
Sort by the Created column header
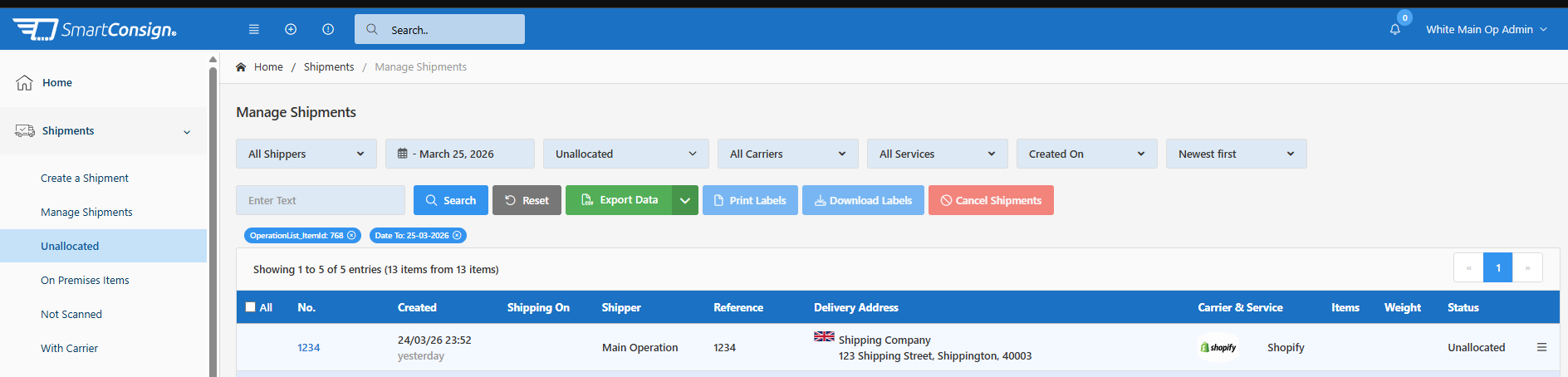point(417,307)
